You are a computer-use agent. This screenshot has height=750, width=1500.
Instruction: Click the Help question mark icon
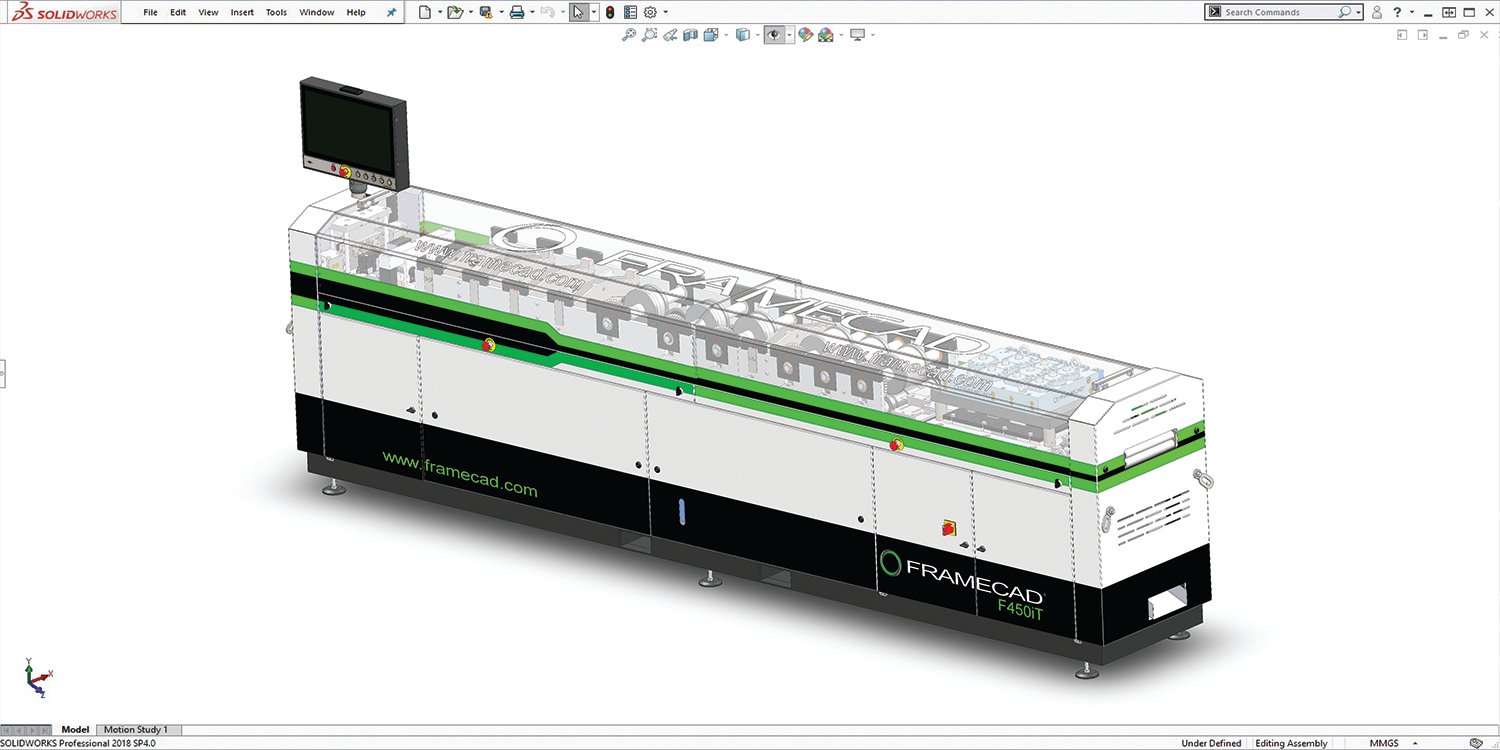pyautogui.click(x=1397, y=12)
